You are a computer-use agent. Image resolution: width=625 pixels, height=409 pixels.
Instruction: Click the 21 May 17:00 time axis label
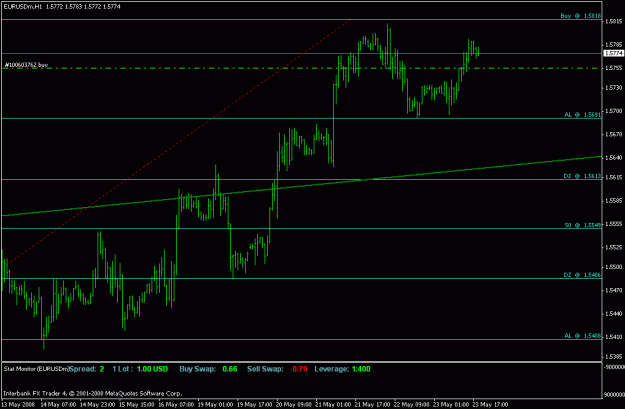(x=373, y=405)
